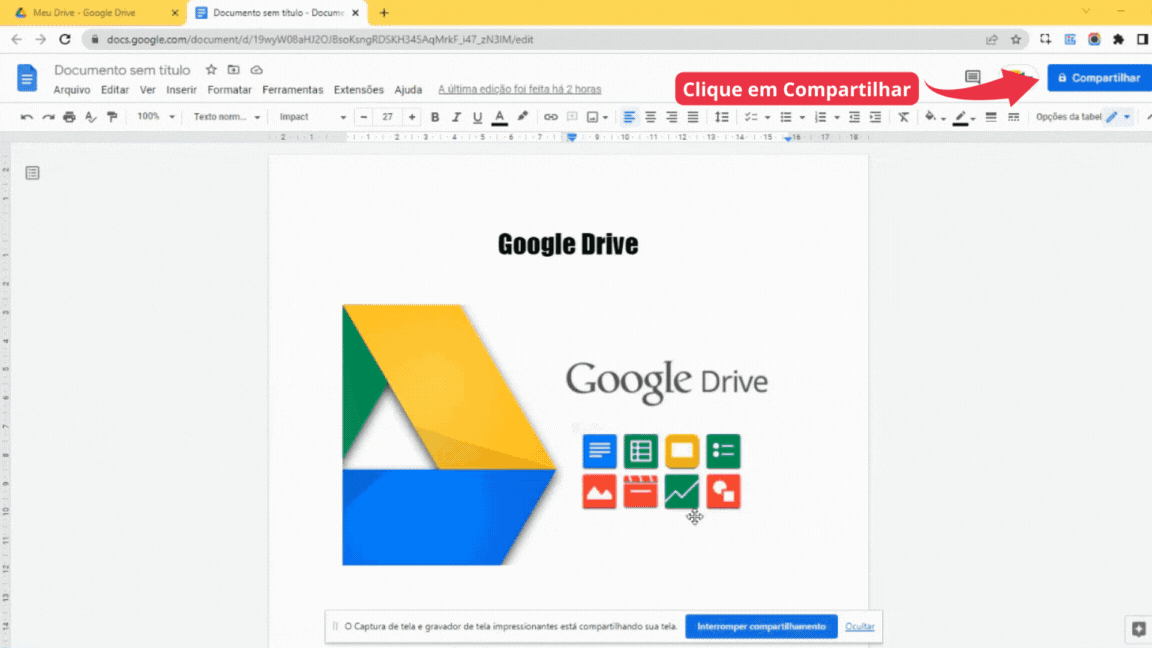Toggle Bold formatting

tap(434, 117)
